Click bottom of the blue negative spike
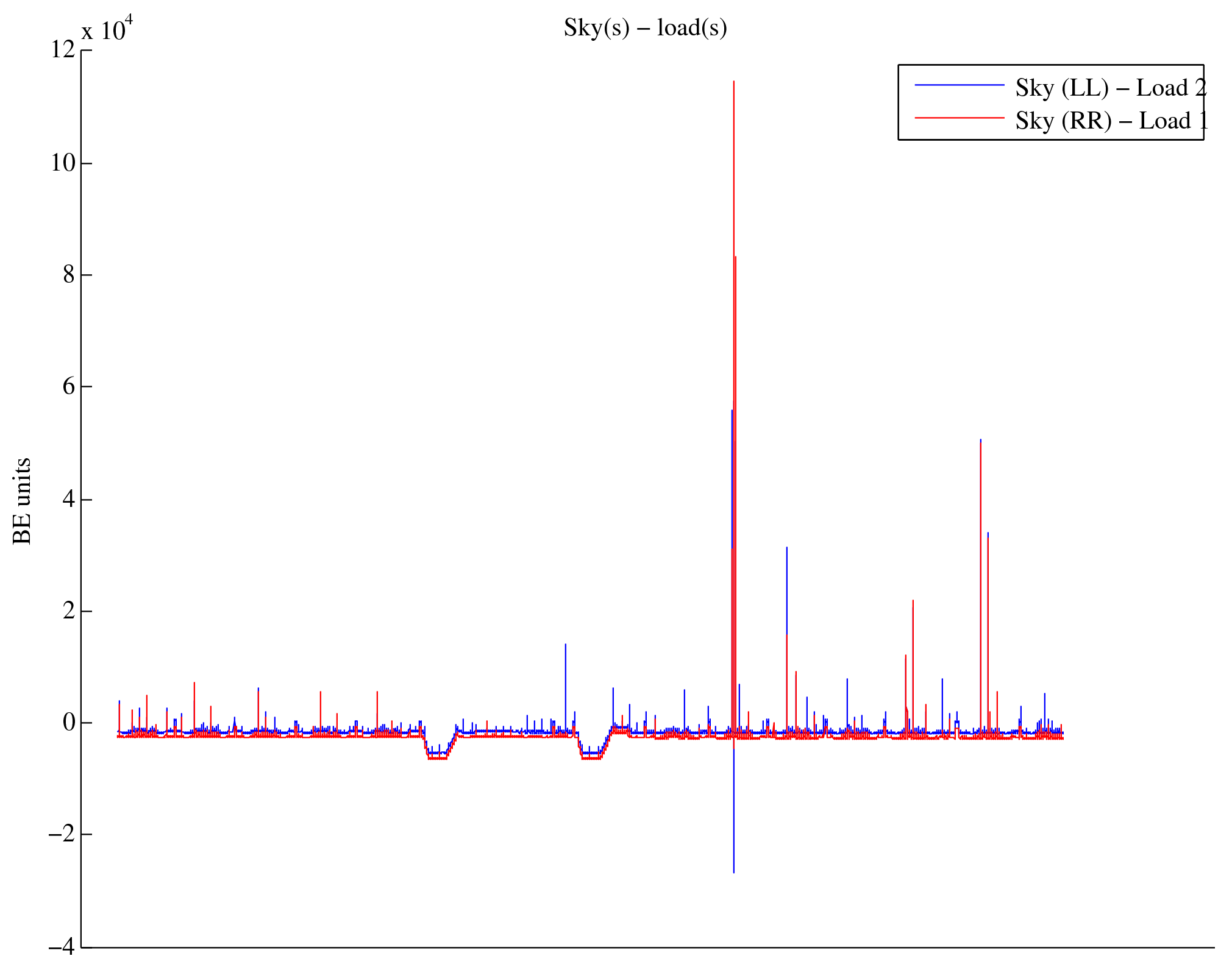 coord(733,872)
